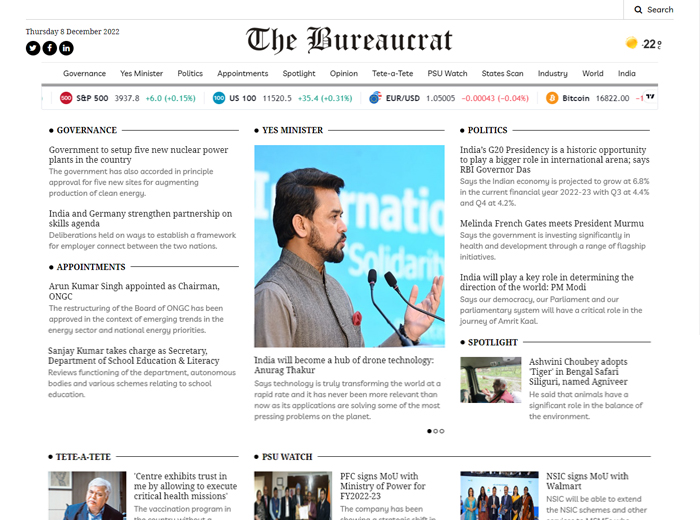
Task: Select the third carousel dot
Action: pyautogui.click(x=442, y=431)
